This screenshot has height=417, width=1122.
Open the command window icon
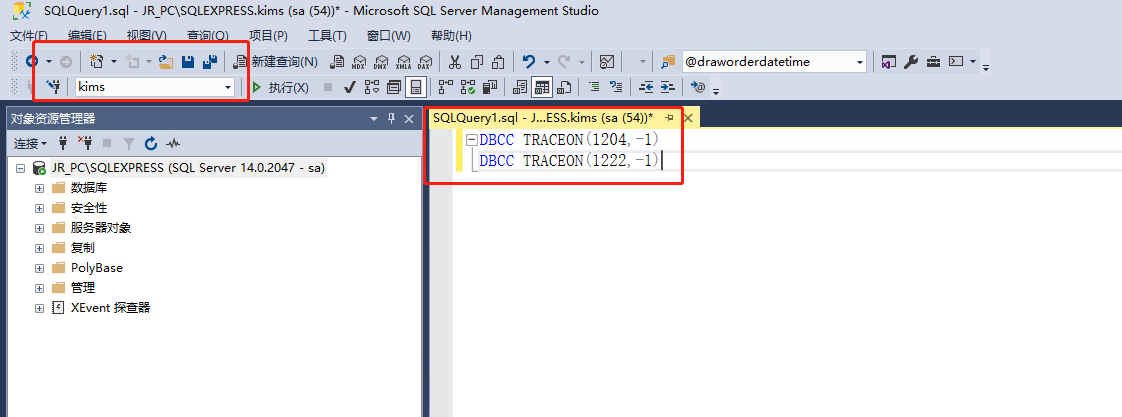click(956, 62)
